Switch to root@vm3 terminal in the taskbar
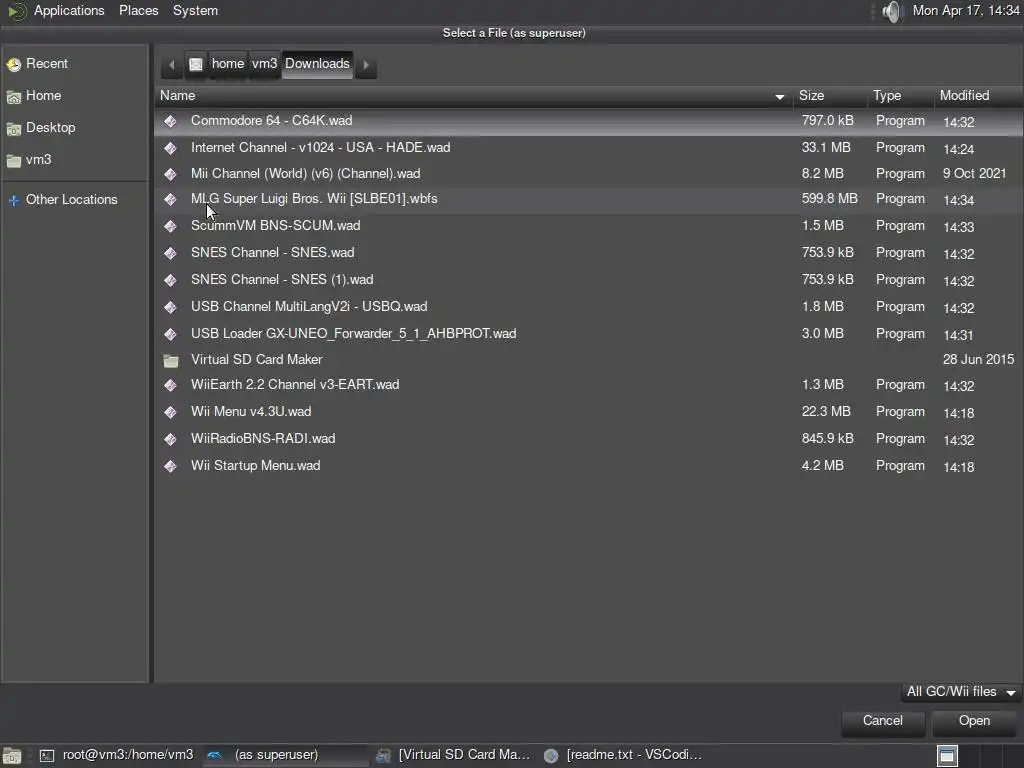The height and width of the screenshot is (768, 1024). click(118, 755)
